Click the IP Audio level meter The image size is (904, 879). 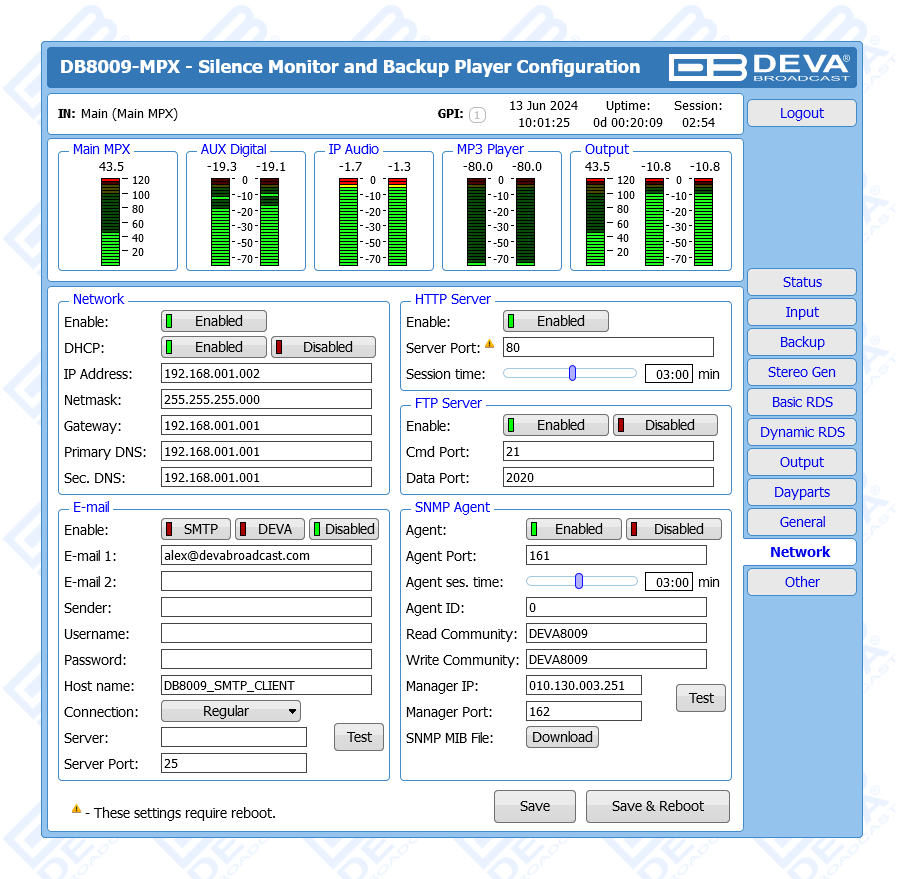(373, 221)
